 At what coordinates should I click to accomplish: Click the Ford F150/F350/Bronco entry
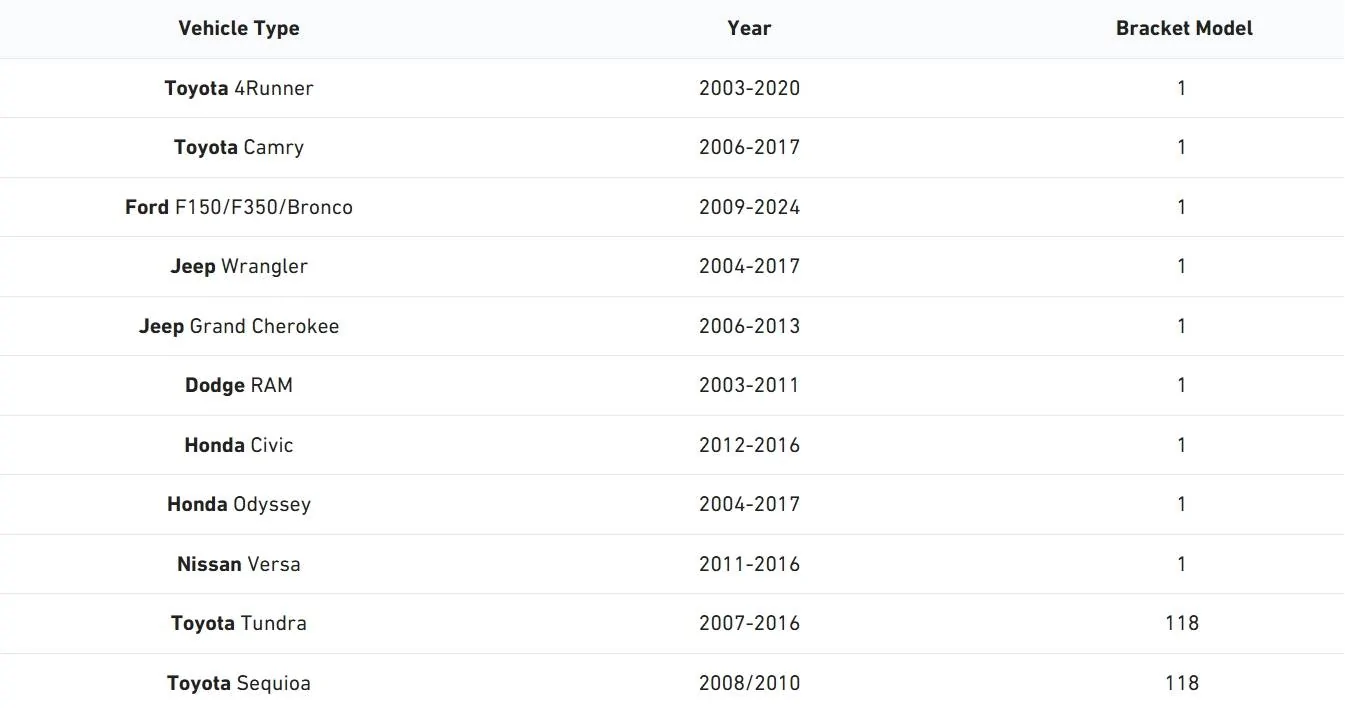tap(239, 207)
